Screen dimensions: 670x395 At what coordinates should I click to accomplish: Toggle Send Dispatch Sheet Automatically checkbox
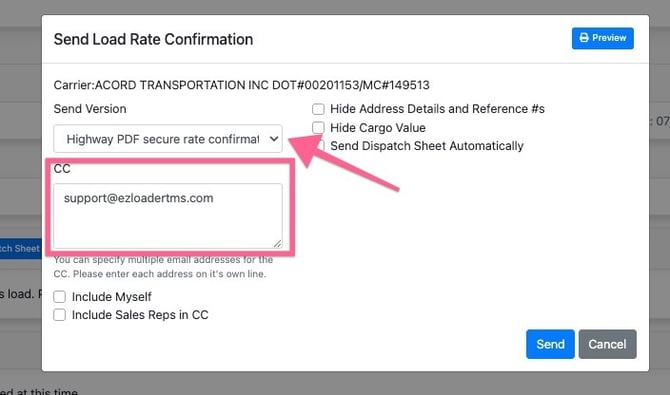[320, 146]
